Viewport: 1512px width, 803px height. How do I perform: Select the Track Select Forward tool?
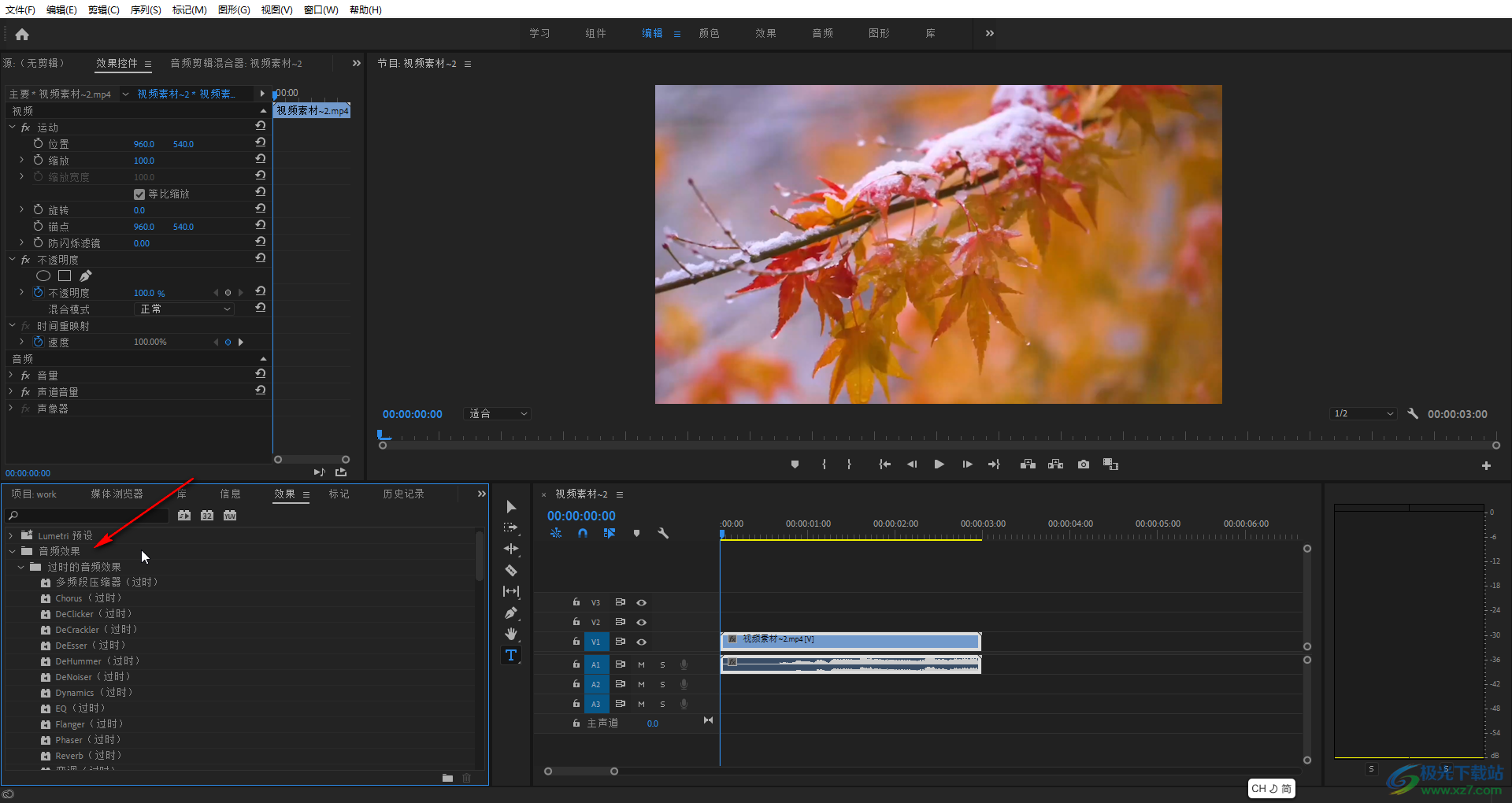511,527
